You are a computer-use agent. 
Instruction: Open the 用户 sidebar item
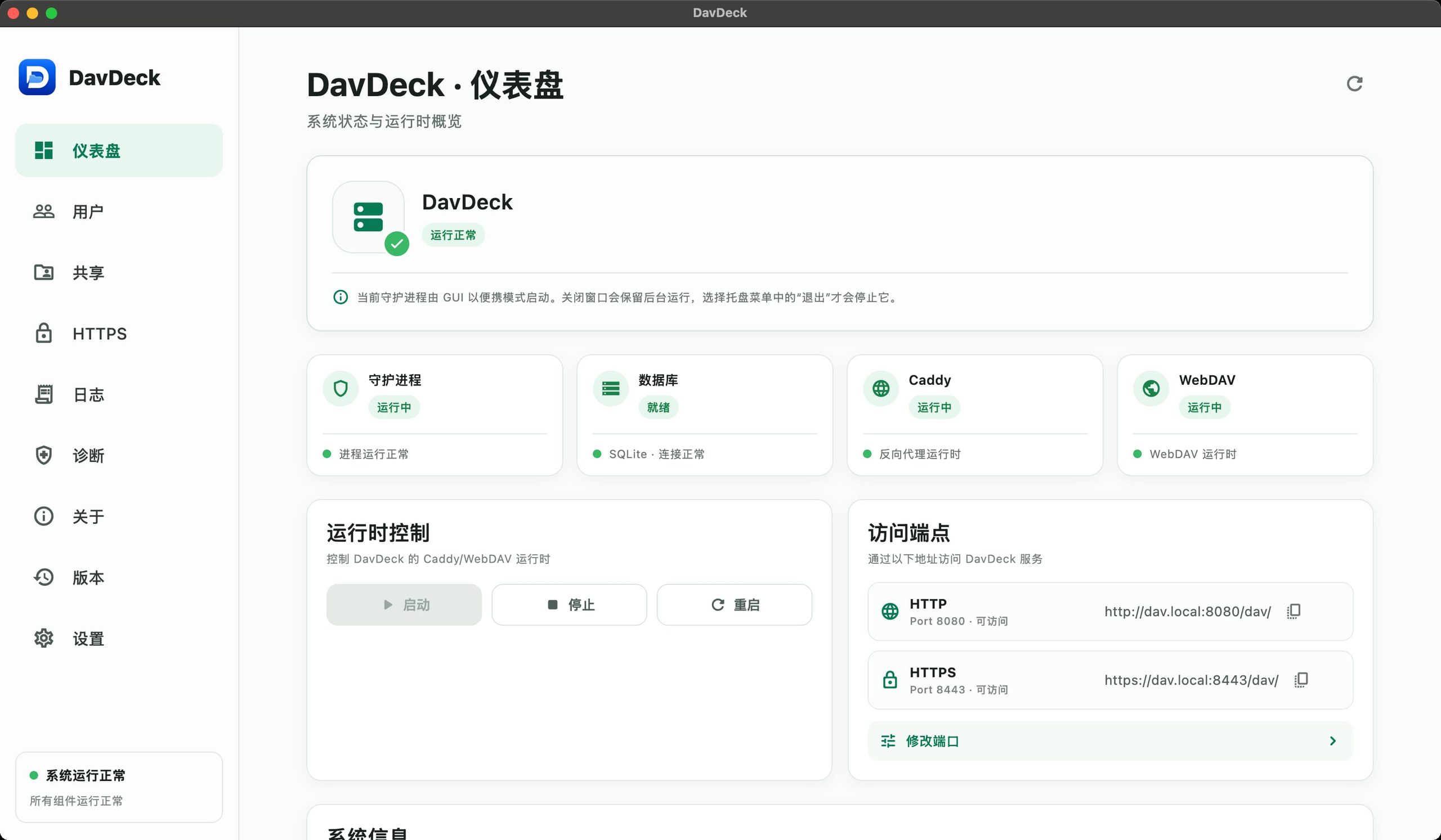(x=119, y=212)
